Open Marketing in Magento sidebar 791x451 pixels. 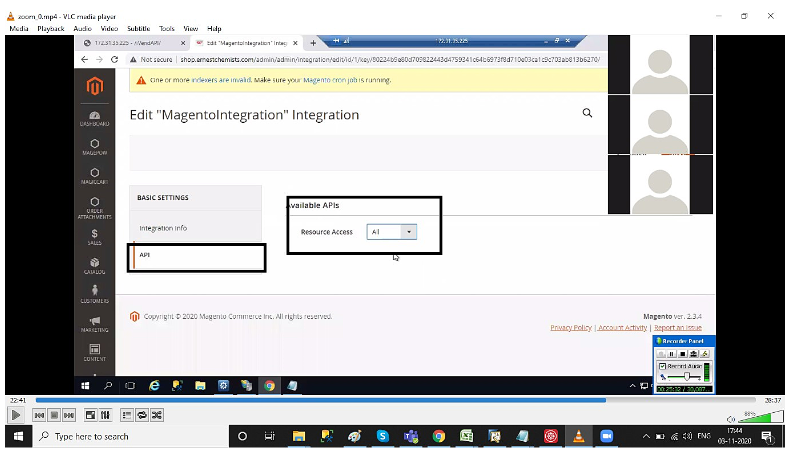[x=94, y=324]
